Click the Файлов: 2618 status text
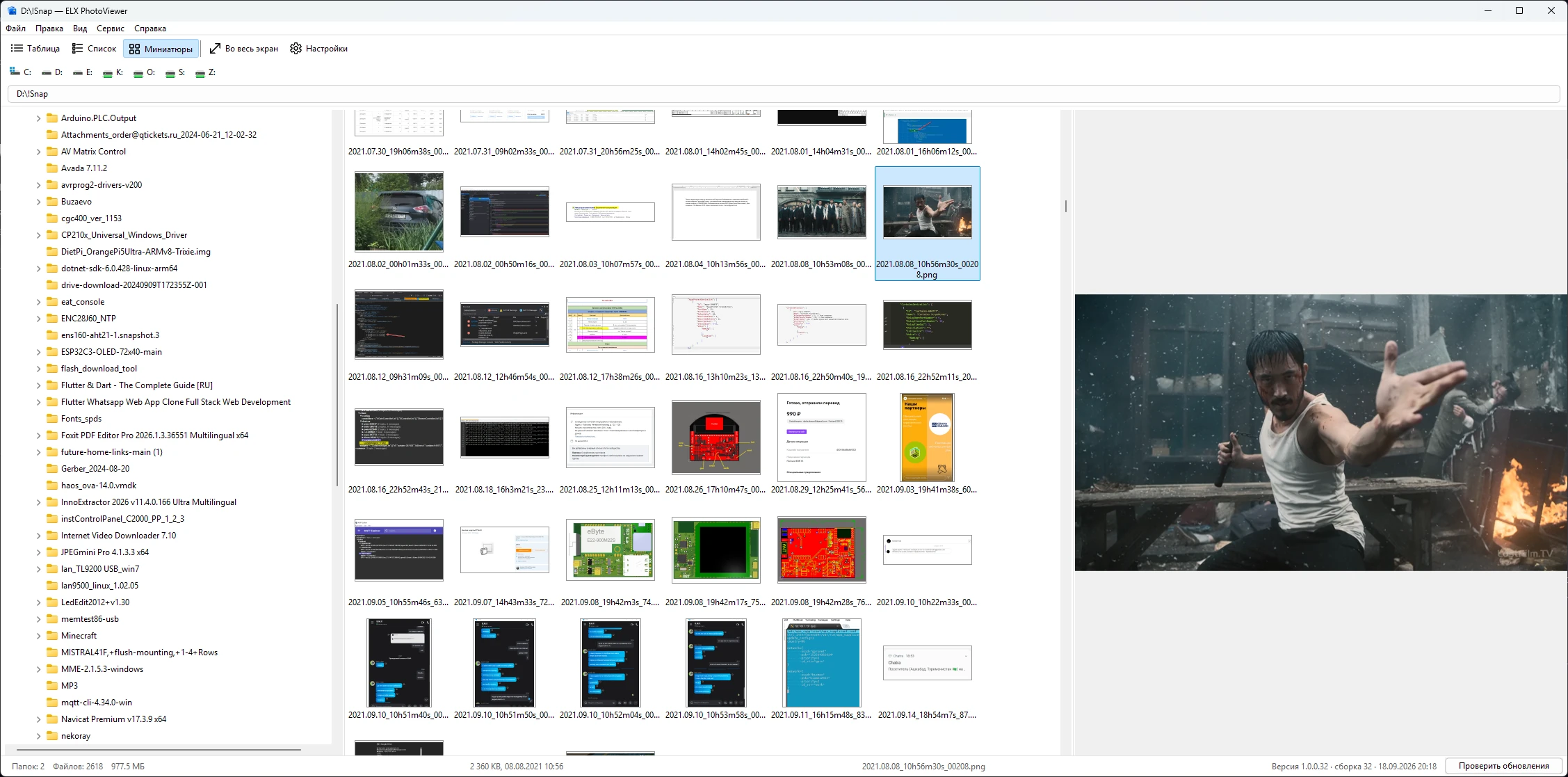This screenshot has height=777, width=1568. (x=78, y=767)
